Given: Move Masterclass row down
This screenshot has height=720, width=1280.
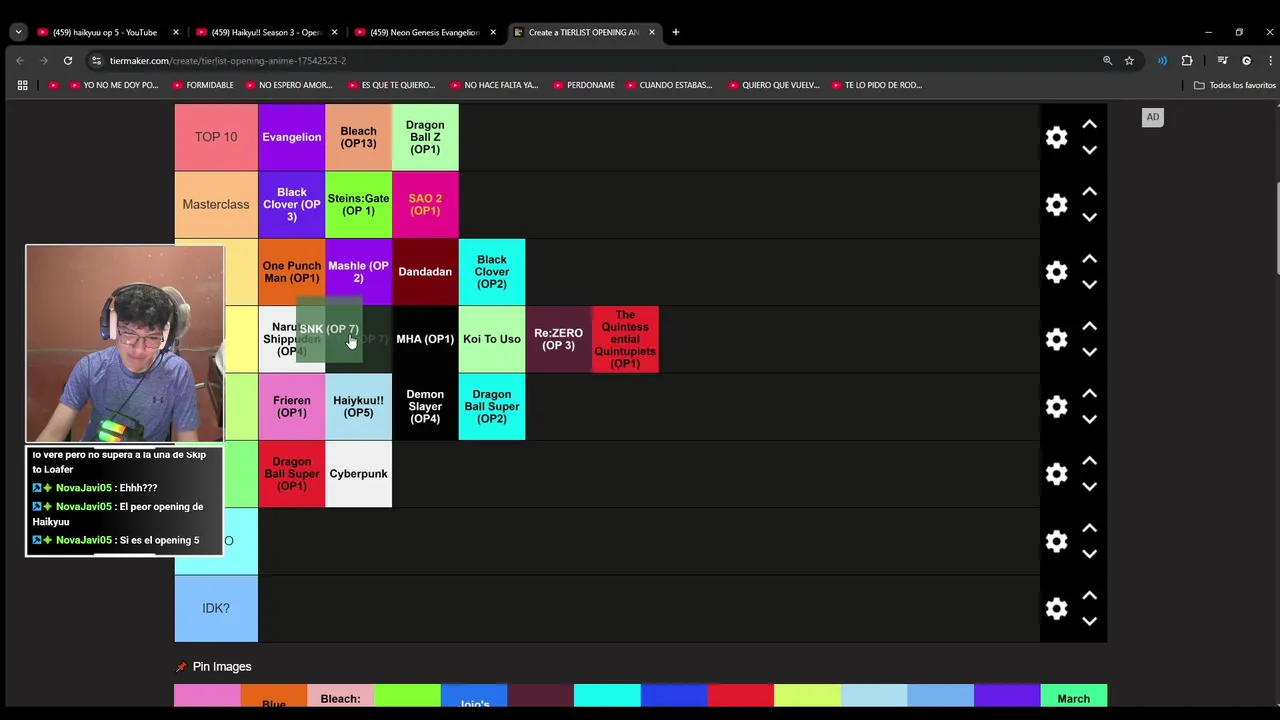Looking at the screenshot, I should [x=1089, y=217].
